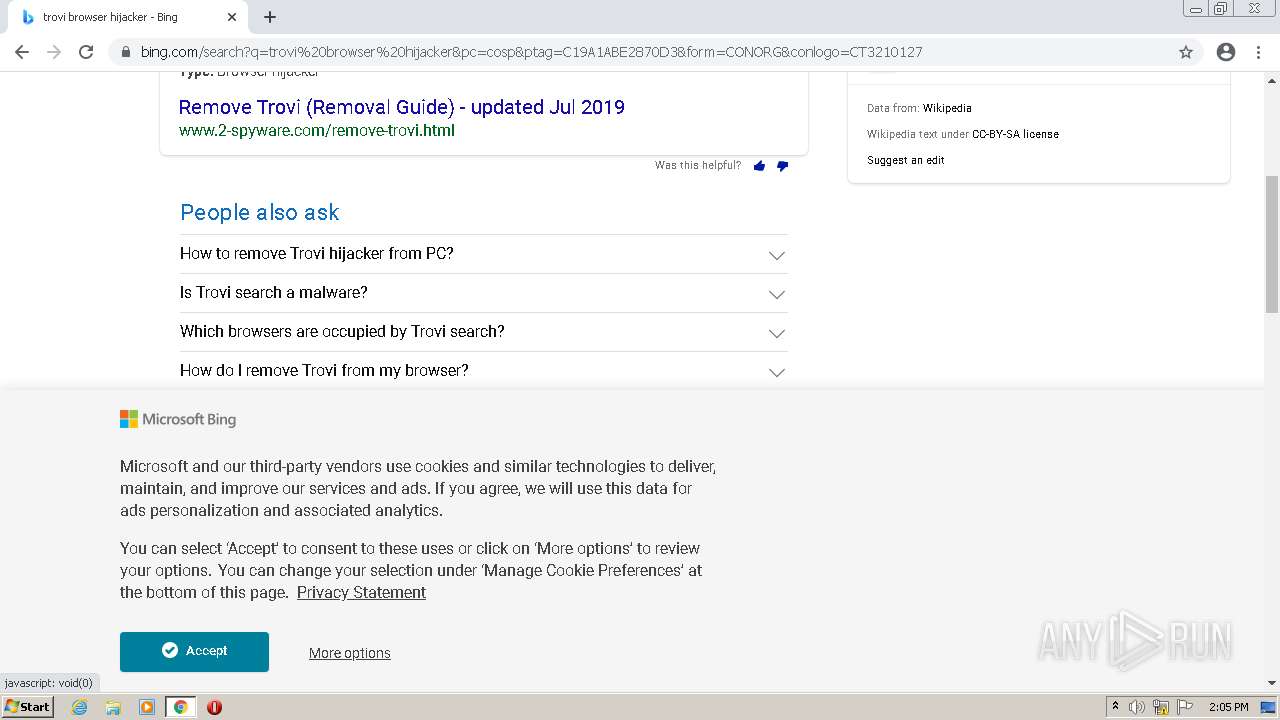Open the network tray icon
Image resolution: width=1280 pixels, height=720 pixels.
(x=1161, y=707)
